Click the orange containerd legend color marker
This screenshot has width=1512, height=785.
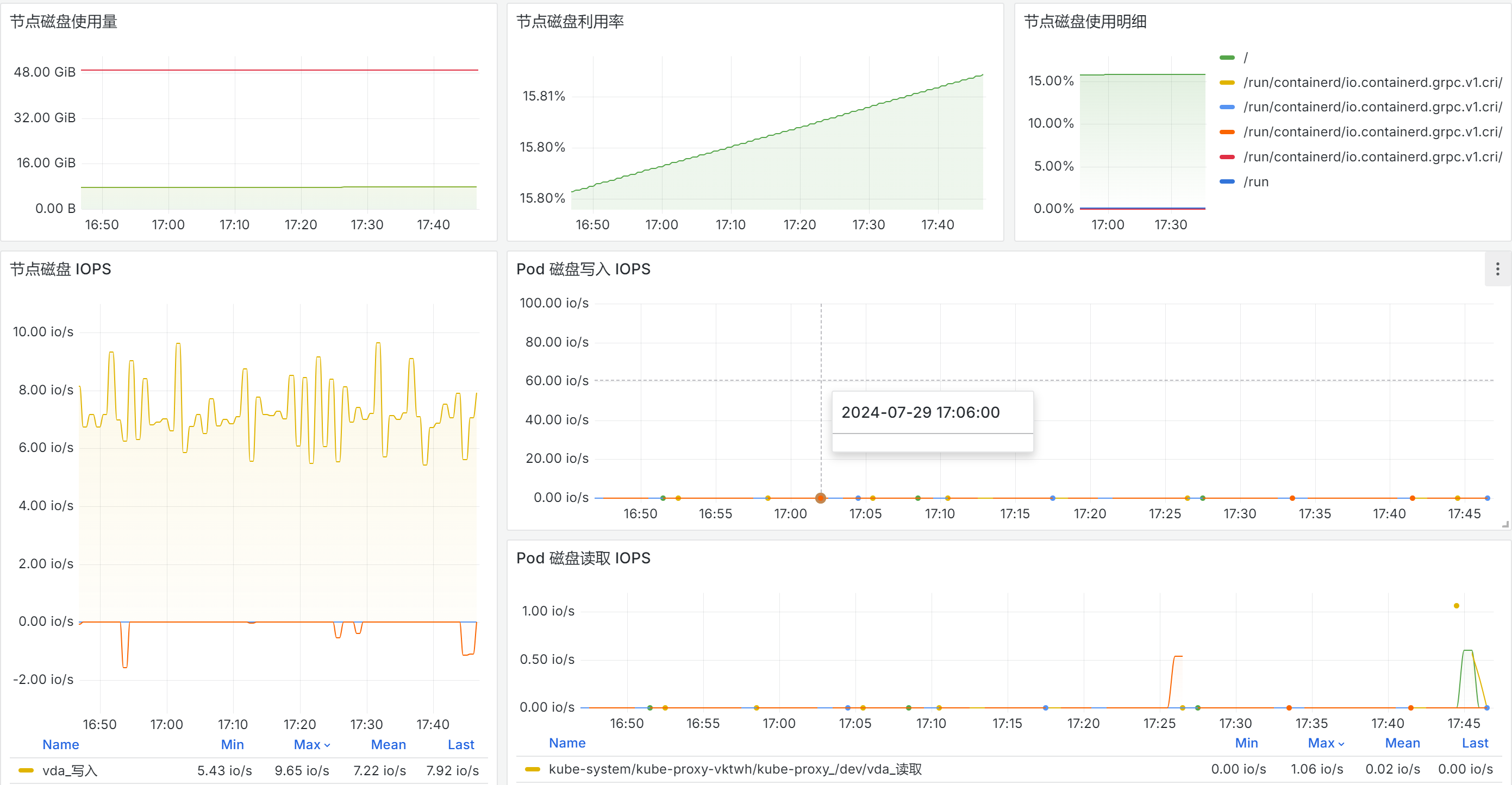pyautogui.click(x=1227, y=132)
